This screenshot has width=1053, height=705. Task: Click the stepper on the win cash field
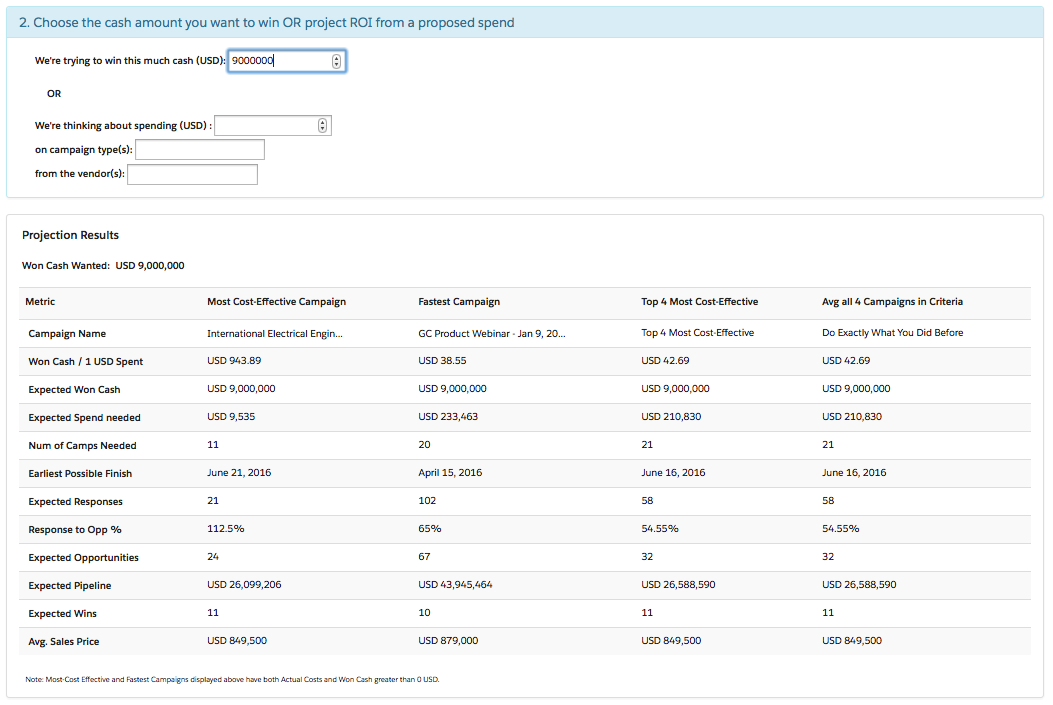click(336, 61)
